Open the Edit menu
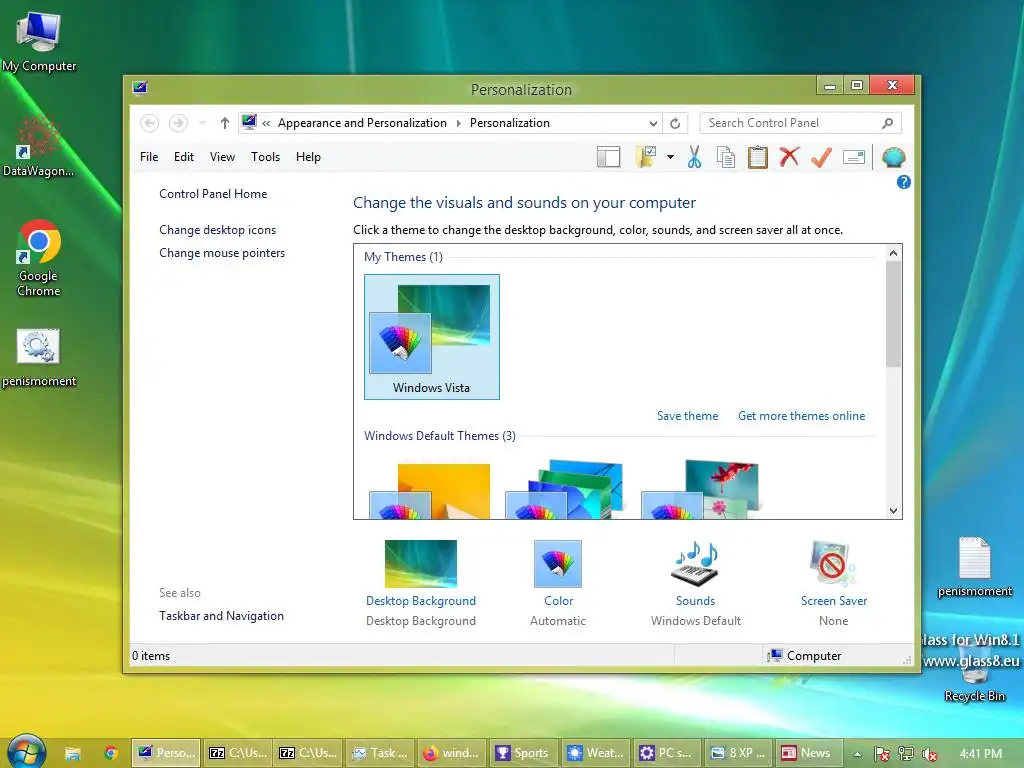The image size is (1024, 768). [184, 157]
